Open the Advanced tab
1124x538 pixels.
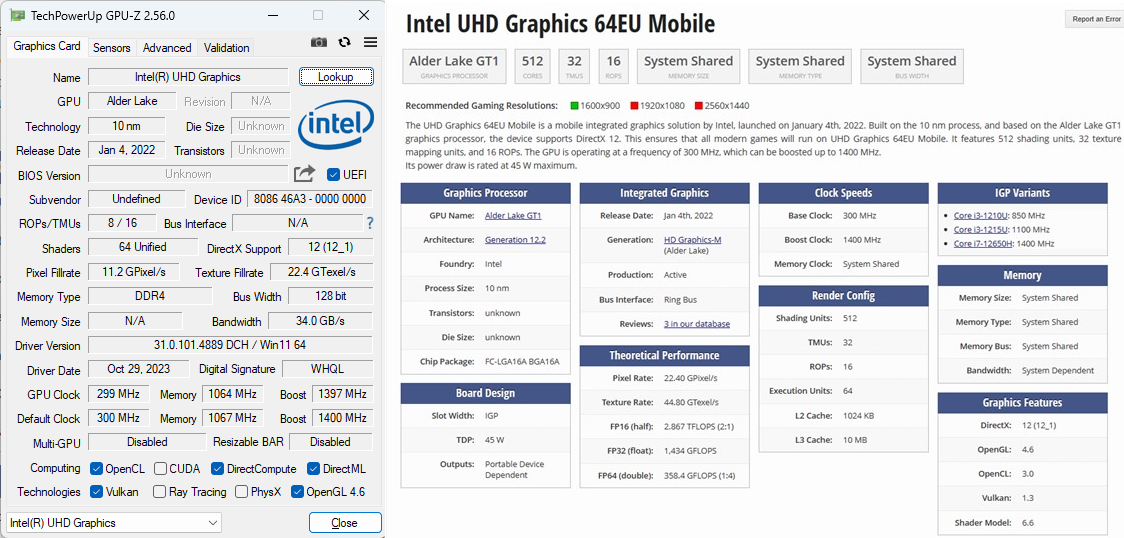tap(167, 48)
